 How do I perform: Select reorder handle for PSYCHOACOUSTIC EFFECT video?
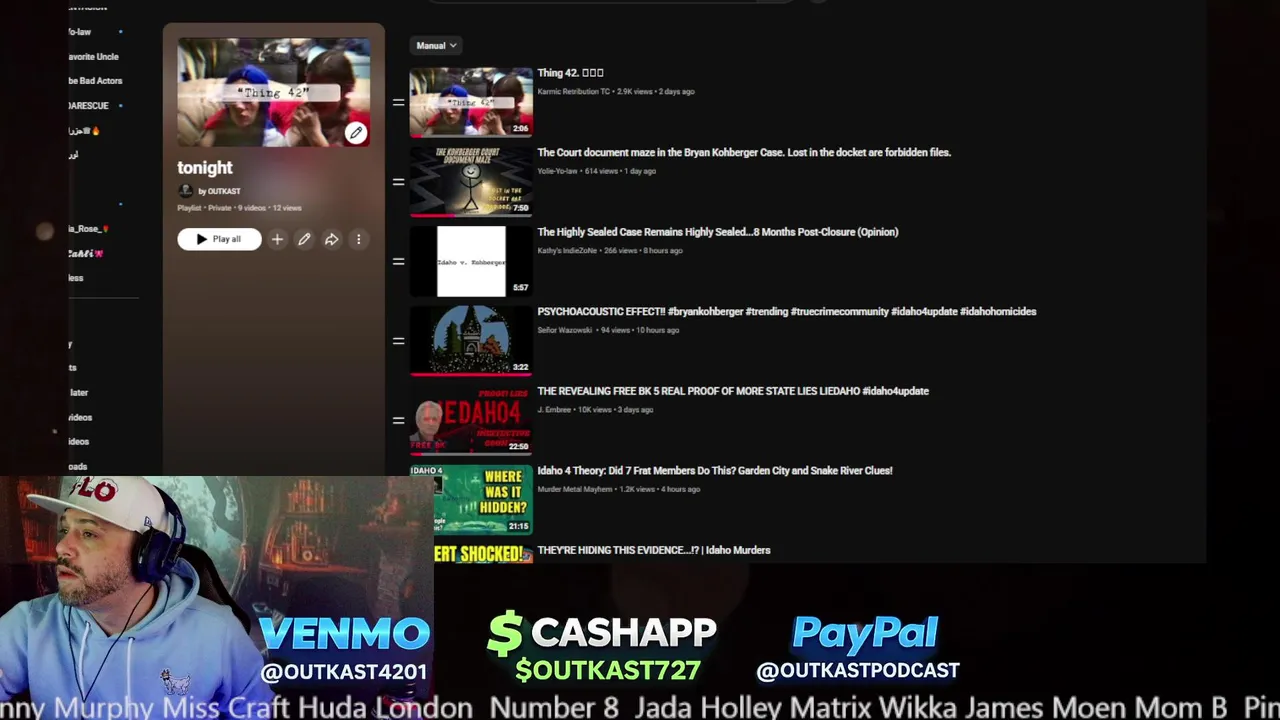coord(398,341)
